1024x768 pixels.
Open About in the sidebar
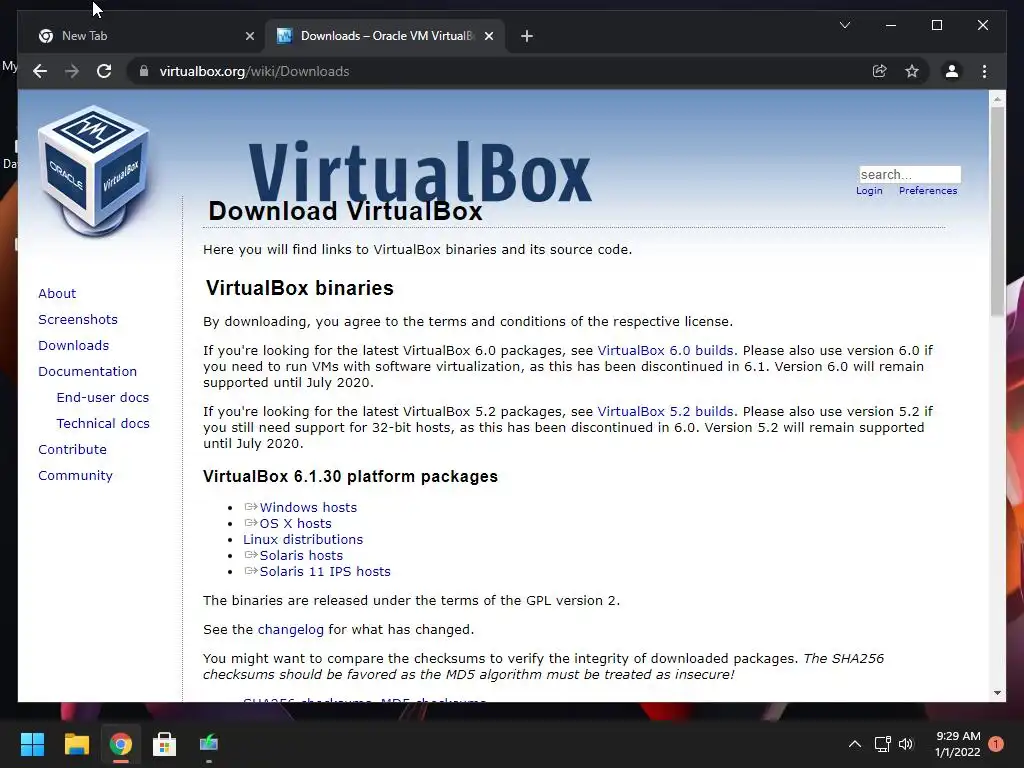tap(57, 293)
